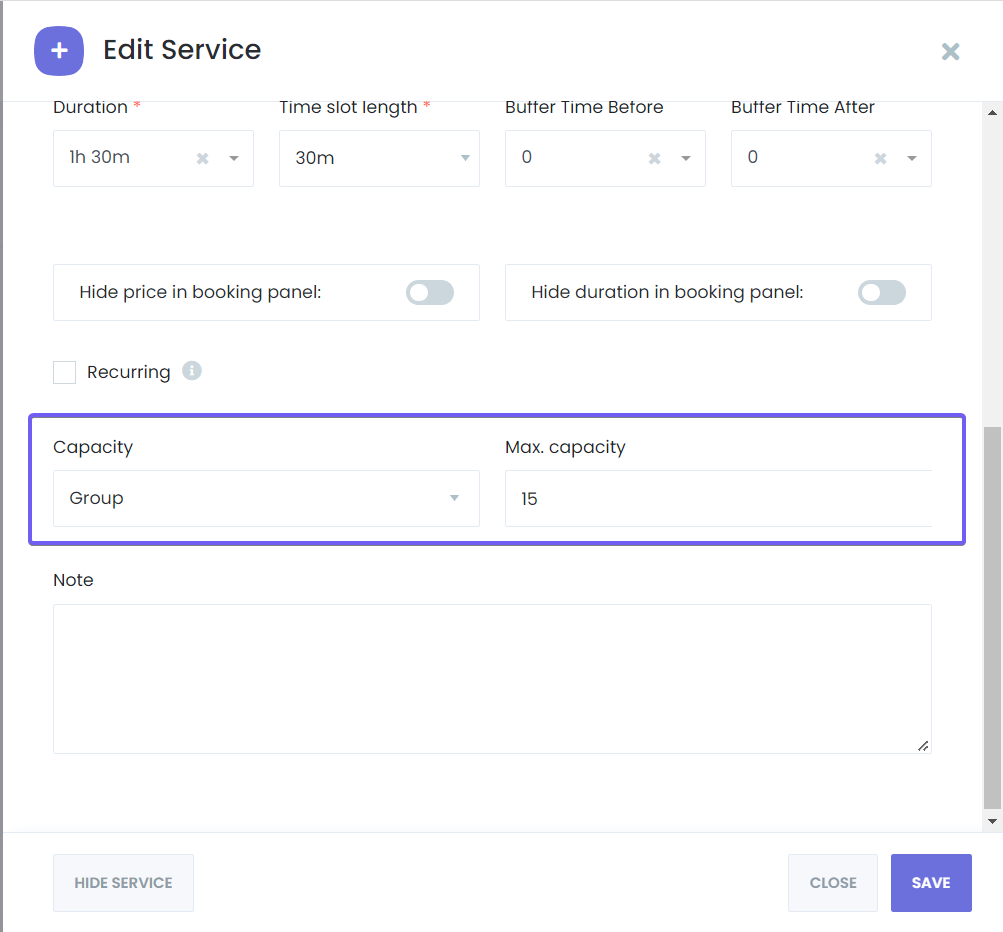Toggle Hide price in booking panel
The image size is (1003, 932).
pos(429,292)
